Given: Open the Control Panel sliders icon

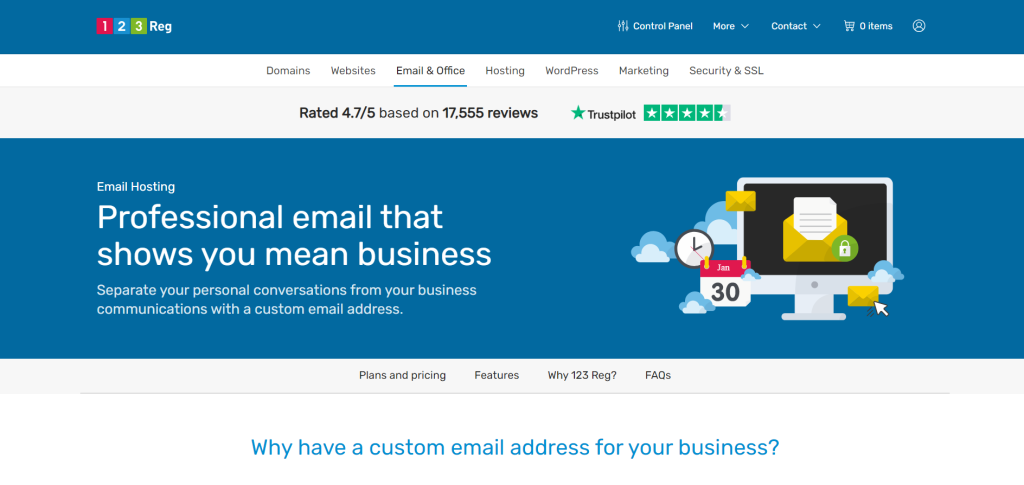Looking at the screenshot, I should point(623,26).
